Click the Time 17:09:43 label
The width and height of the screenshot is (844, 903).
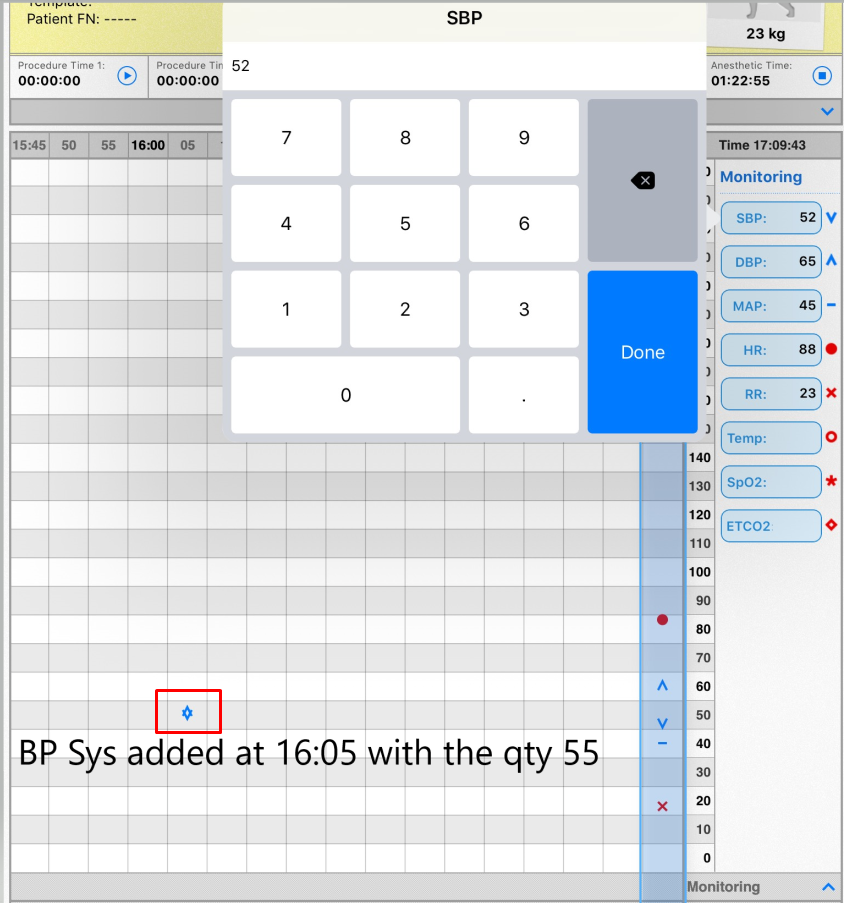(x=762, y=145)
